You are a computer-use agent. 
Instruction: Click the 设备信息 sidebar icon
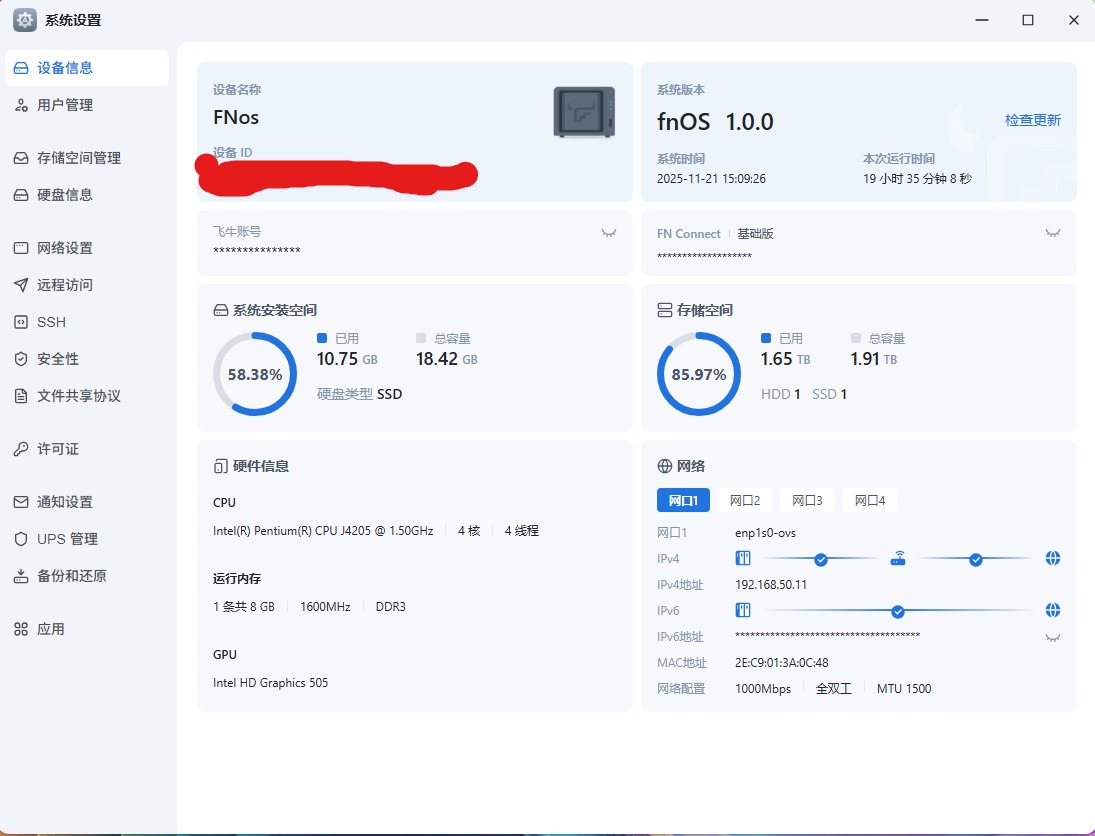pos(21,68)
